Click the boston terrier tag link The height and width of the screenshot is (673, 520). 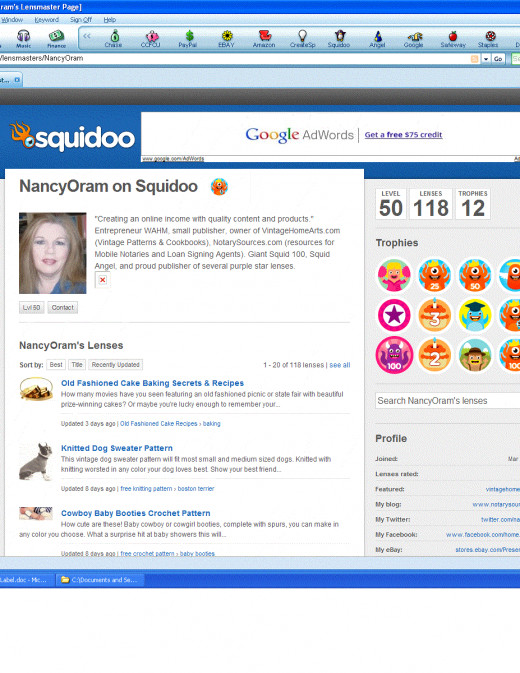pyautogui.click(x=196, y=489)
